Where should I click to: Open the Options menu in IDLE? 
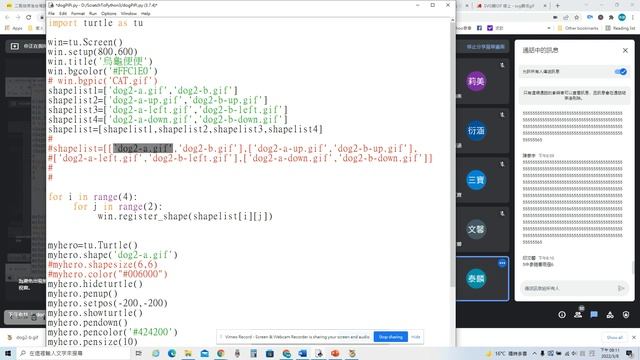pyautogui.click(x=109, y=13)
